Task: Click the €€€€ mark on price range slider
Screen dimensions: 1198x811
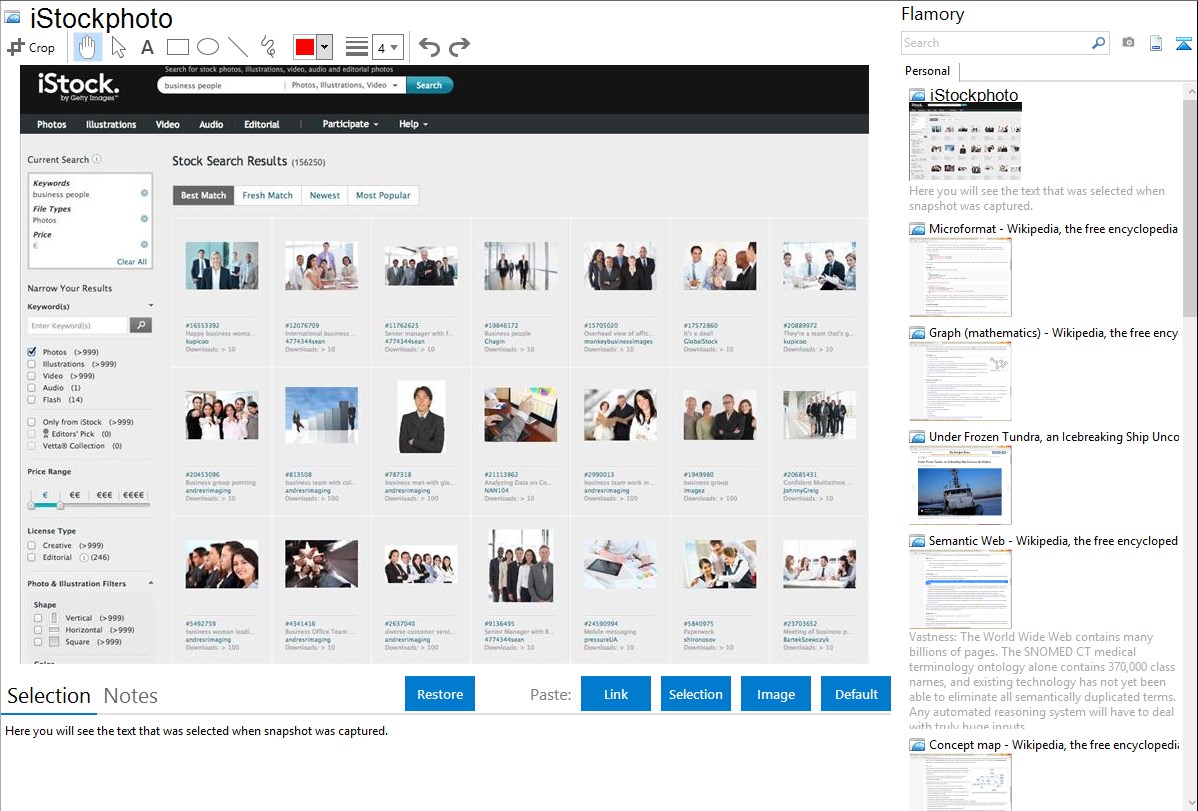Action: (x=134, y=495)
